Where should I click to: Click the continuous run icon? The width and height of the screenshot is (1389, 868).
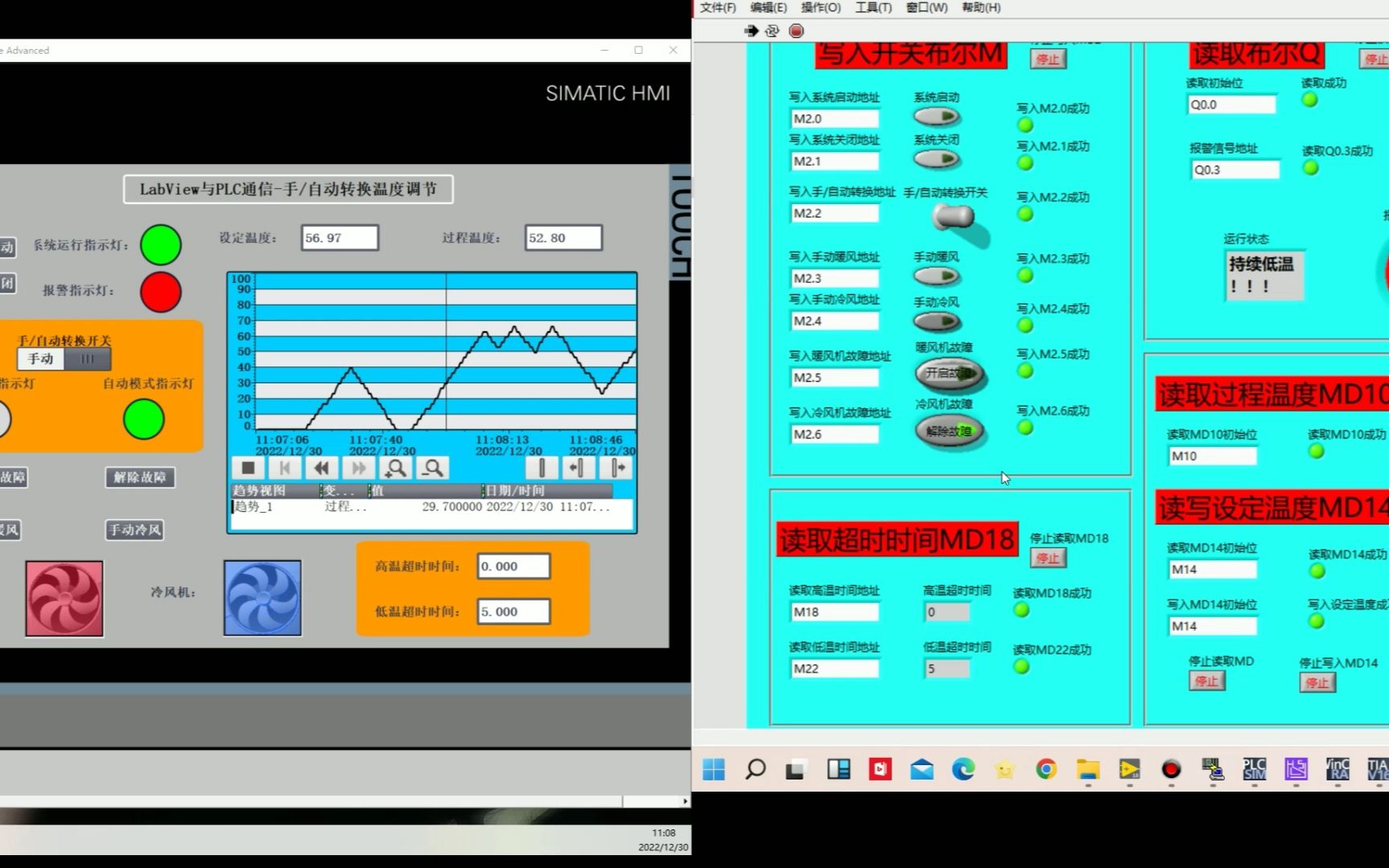[772, 31]
